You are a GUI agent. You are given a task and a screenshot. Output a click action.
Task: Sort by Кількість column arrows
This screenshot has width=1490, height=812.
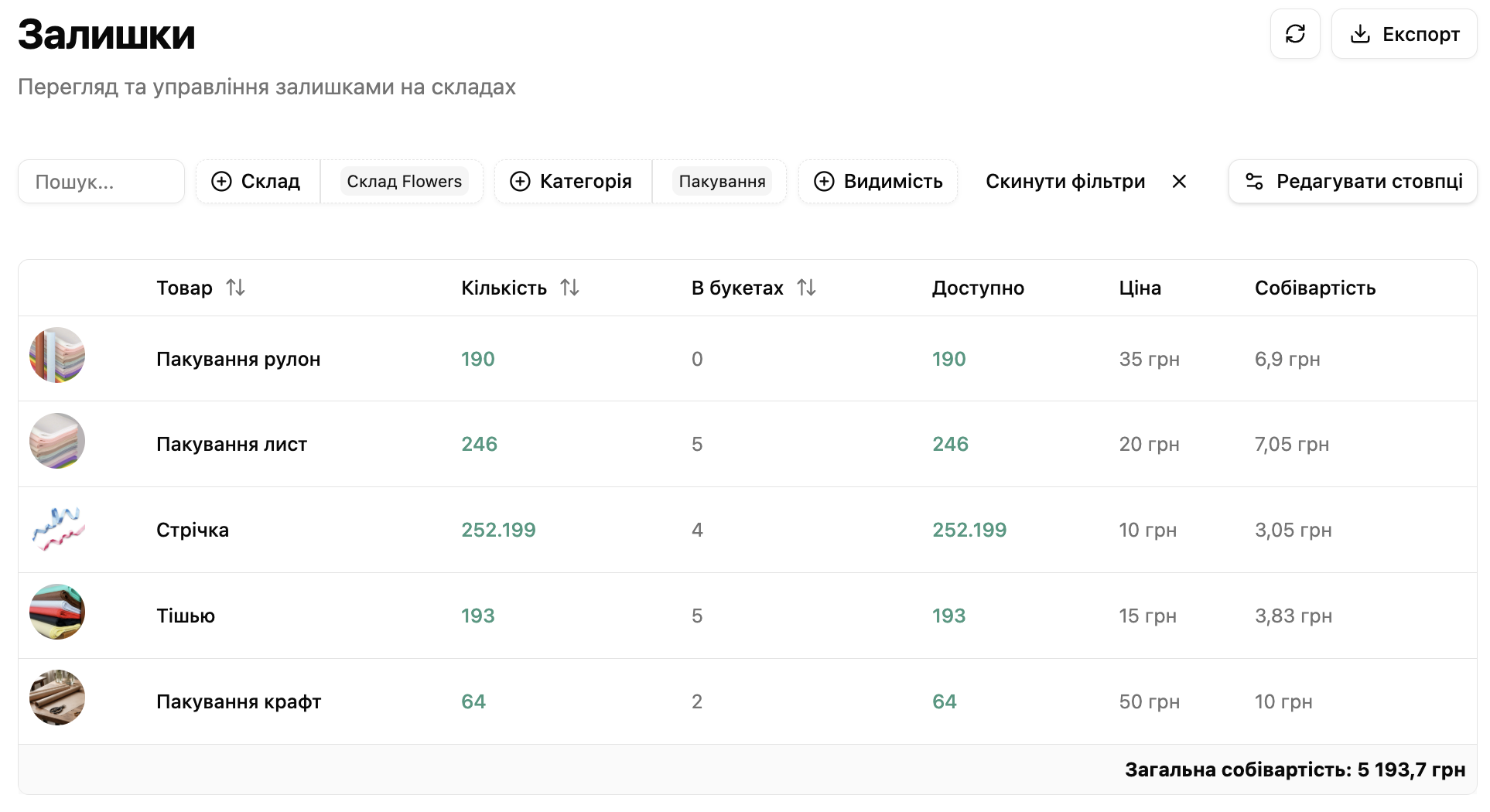[x=569, y=288]
